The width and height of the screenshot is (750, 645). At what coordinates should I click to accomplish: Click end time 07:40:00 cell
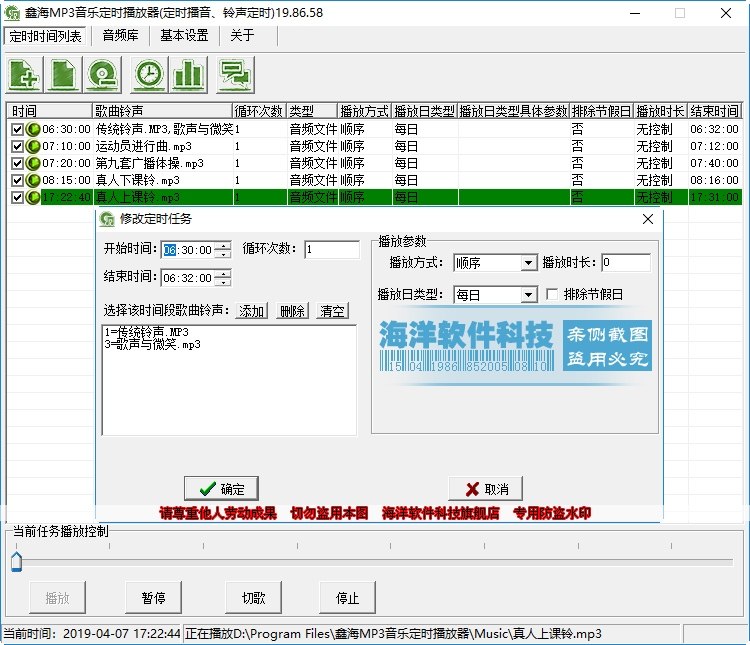click(x=714, y=163)
